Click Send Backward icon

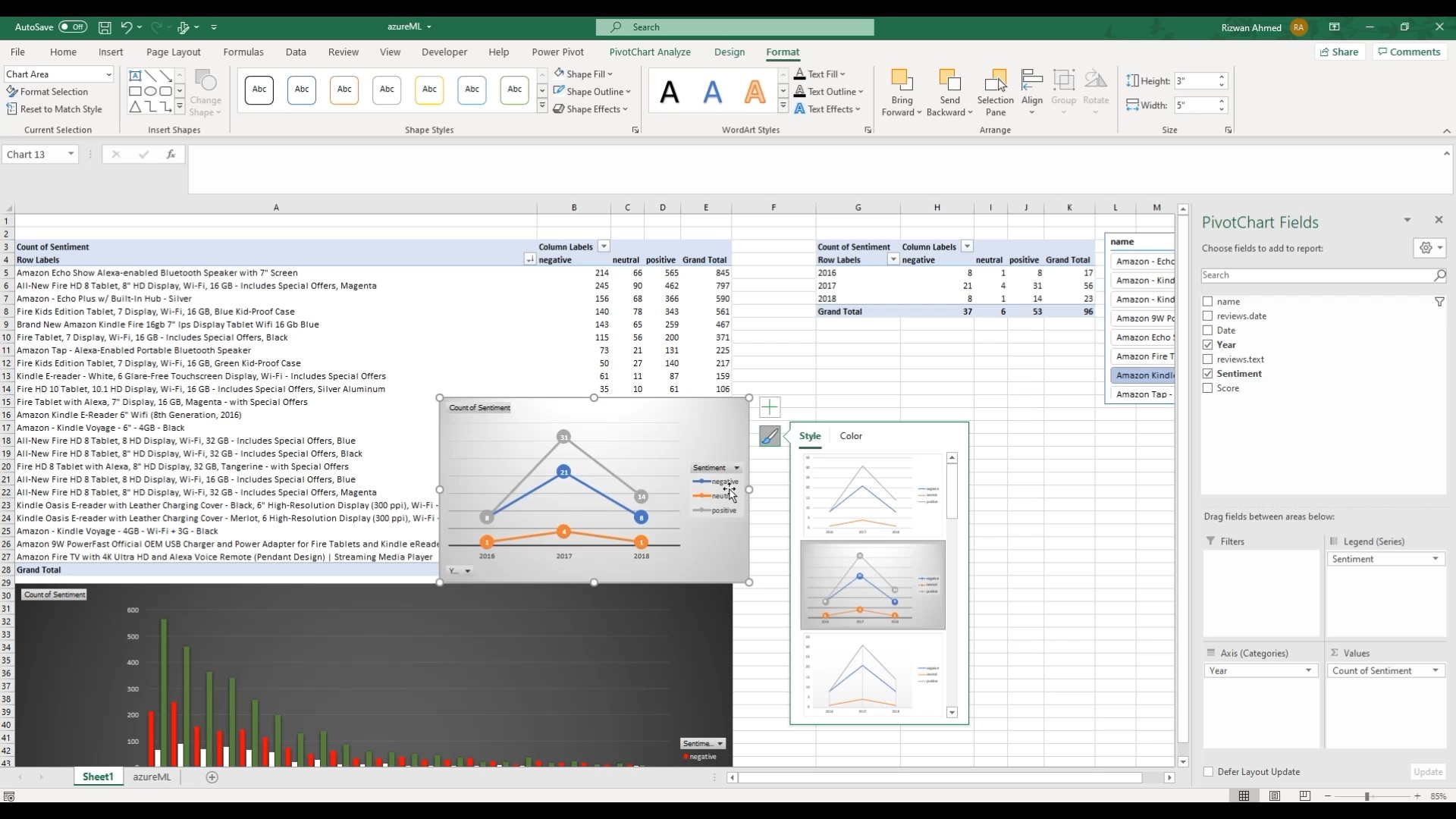pos(949,82)
